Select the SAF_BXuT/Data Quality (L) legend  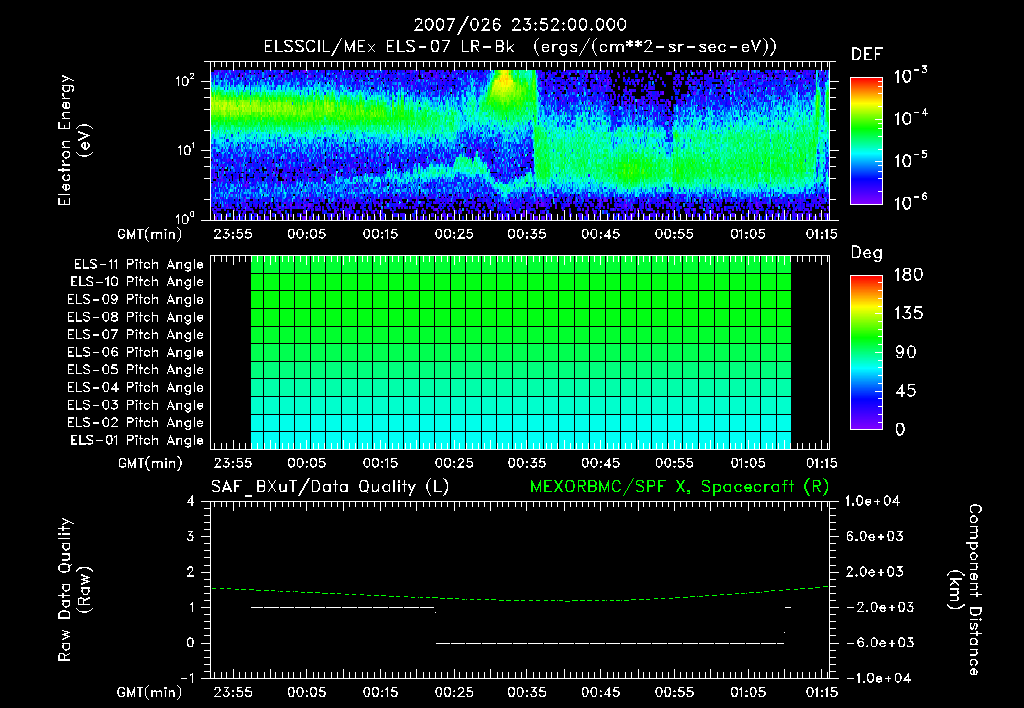(330, 487)
